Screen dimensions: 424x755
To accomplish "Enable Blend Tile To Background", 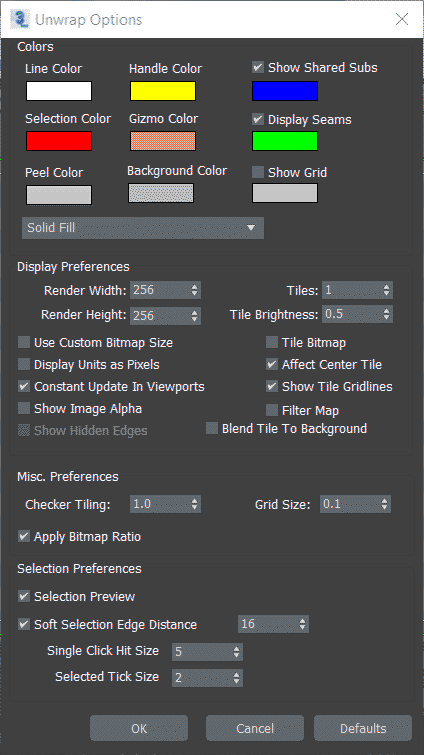I will (x=212, y=429).
